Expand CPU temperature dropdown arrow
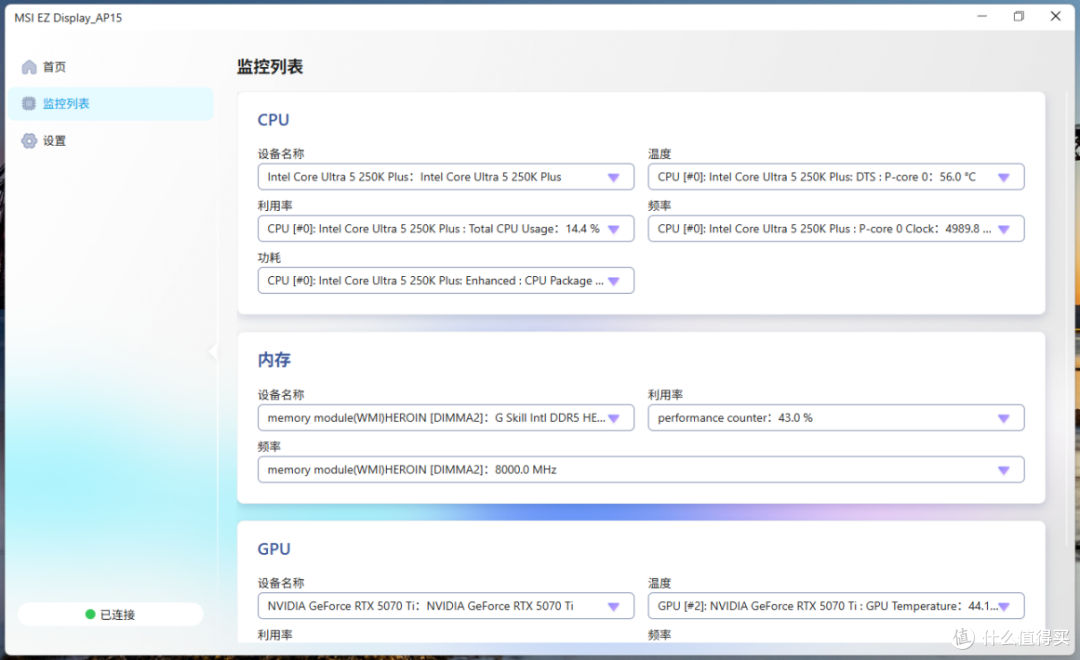This screenshot has width=1080, height=660. tap(1004, 177)
